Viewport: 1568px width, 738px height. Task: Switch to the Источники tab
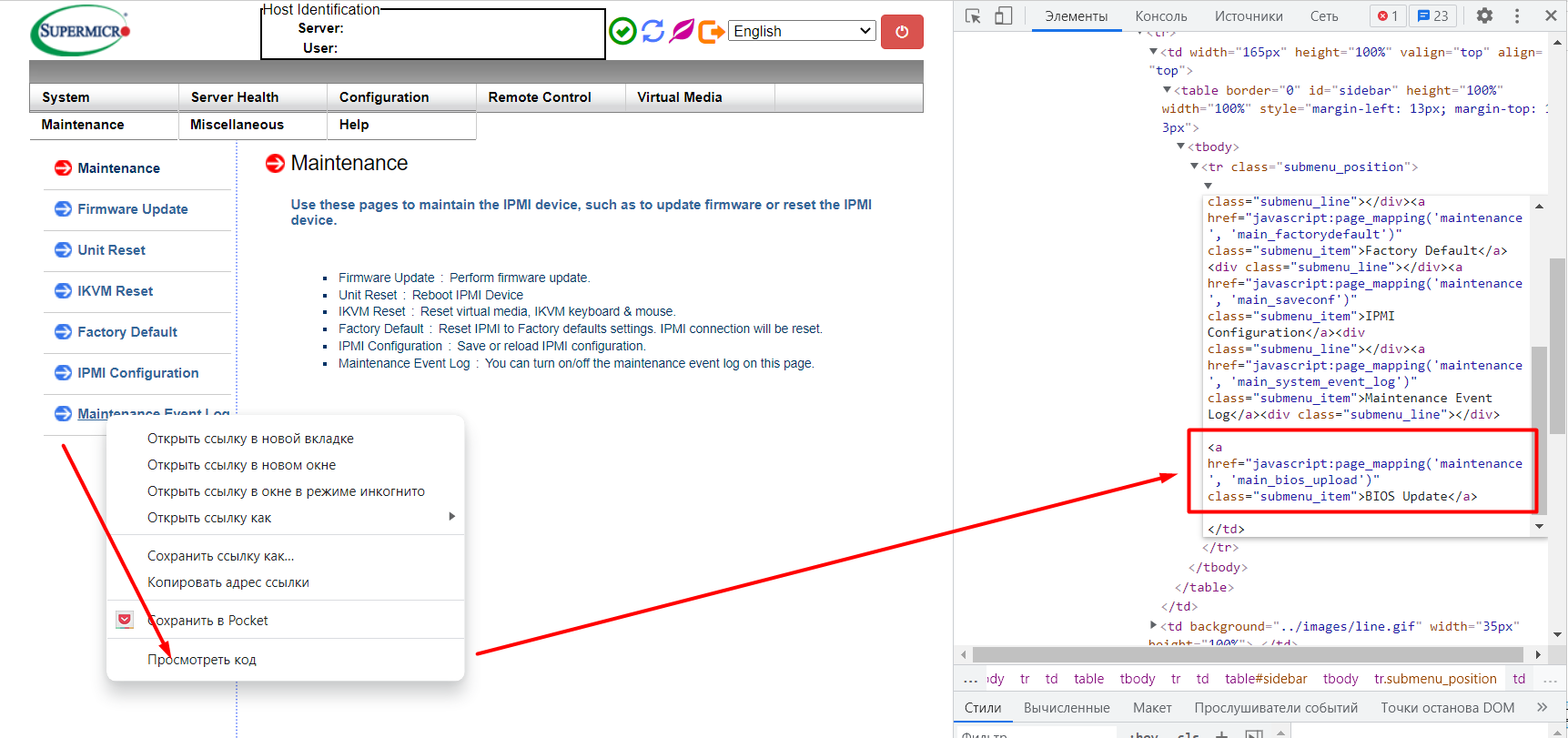coord(1249,15)
